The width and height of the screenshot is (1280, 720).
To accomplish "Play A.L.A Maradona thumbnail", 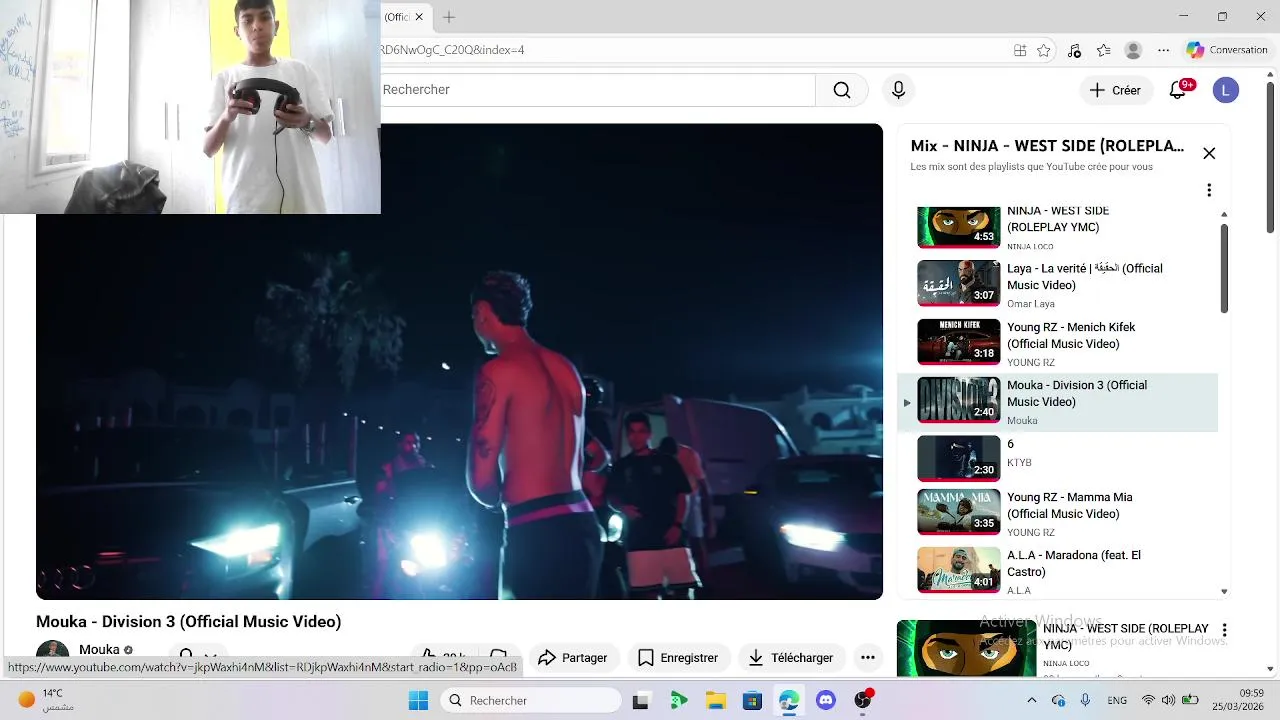I will pyautogui.click(x=959, y=571).
